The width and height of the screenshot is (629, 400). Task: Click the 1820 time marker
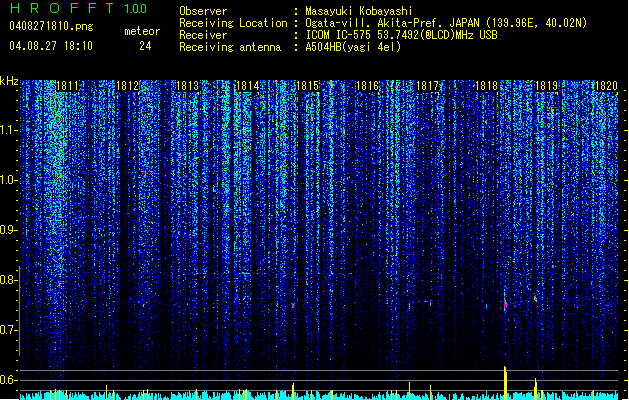pyautogui.click(x=607, y=86)
